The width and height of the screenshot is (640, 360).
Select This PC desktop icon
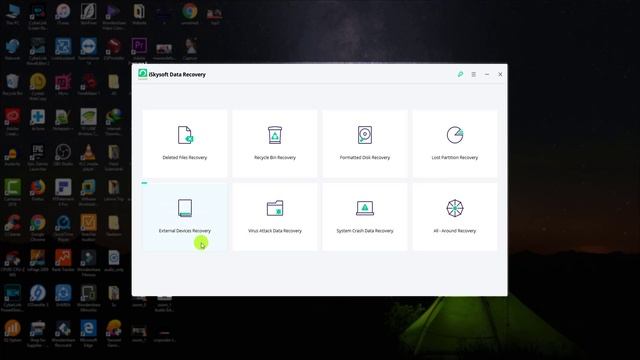click(13, 15)
